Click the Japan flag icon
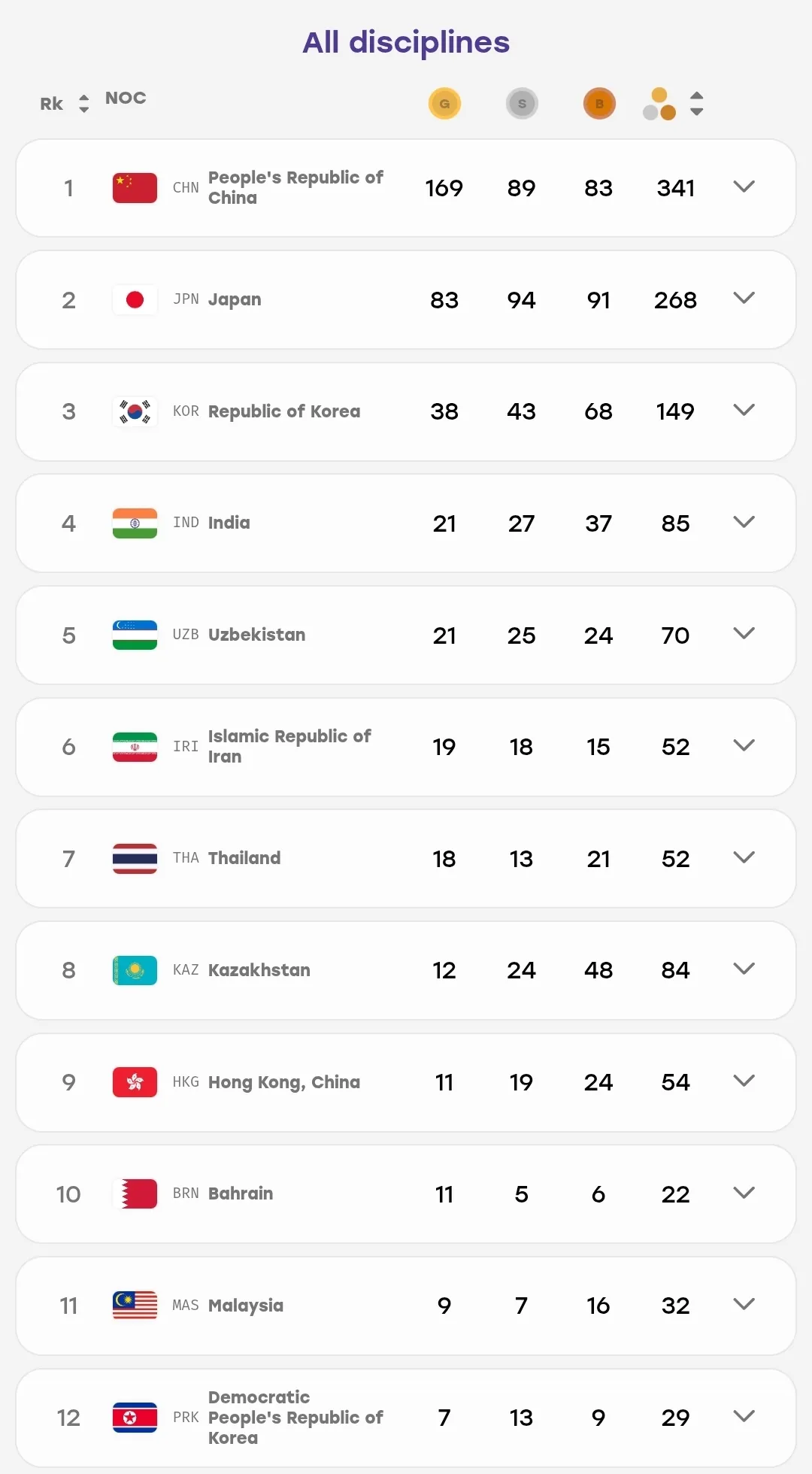Image resolution: width=812 pixels, height=1474 pixels. pyautogui.click(x=135, y=300)
